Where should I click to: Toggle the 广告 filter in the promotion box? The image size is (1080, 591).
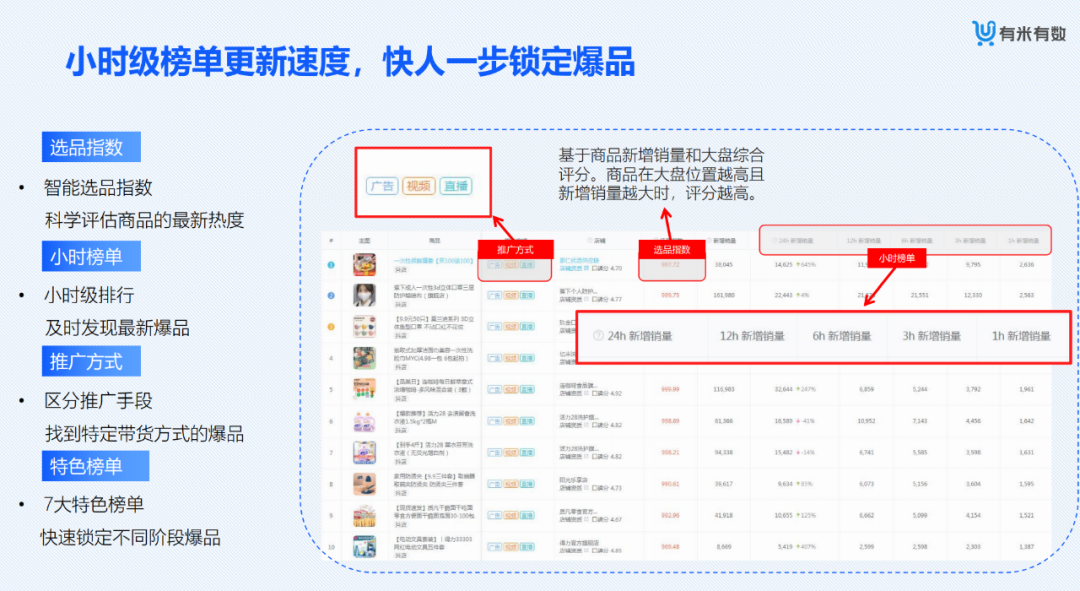pos(382,186)
